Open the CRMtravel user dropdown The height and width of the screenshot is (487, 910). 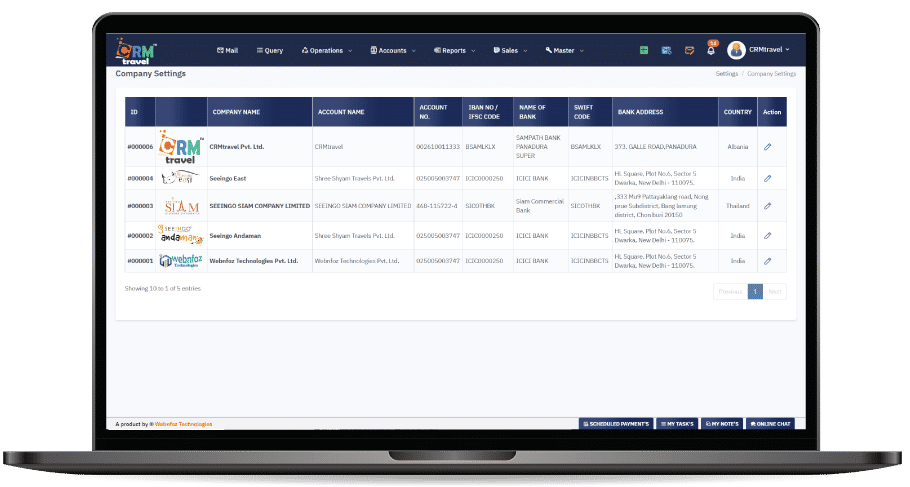(x=770, y=50)
